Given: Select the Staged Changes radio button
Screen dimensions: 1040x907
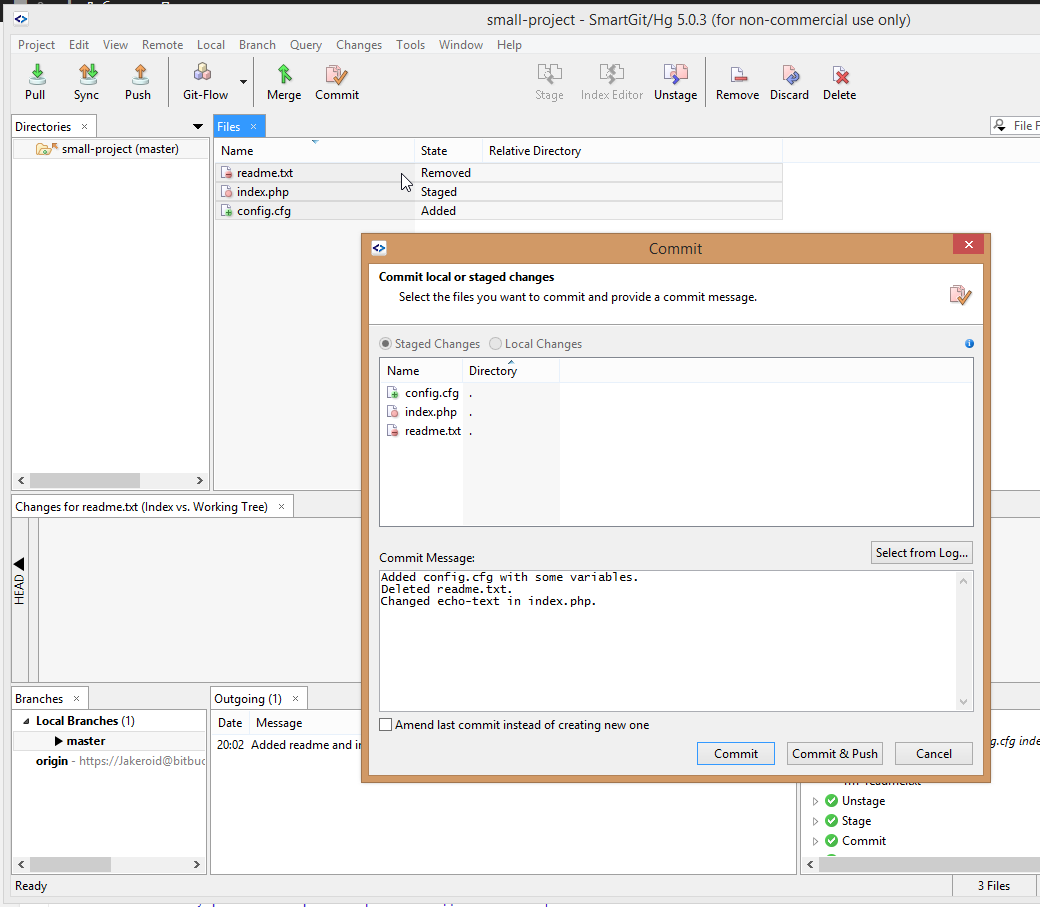Looking at the screenshot, I should point(385,344).
